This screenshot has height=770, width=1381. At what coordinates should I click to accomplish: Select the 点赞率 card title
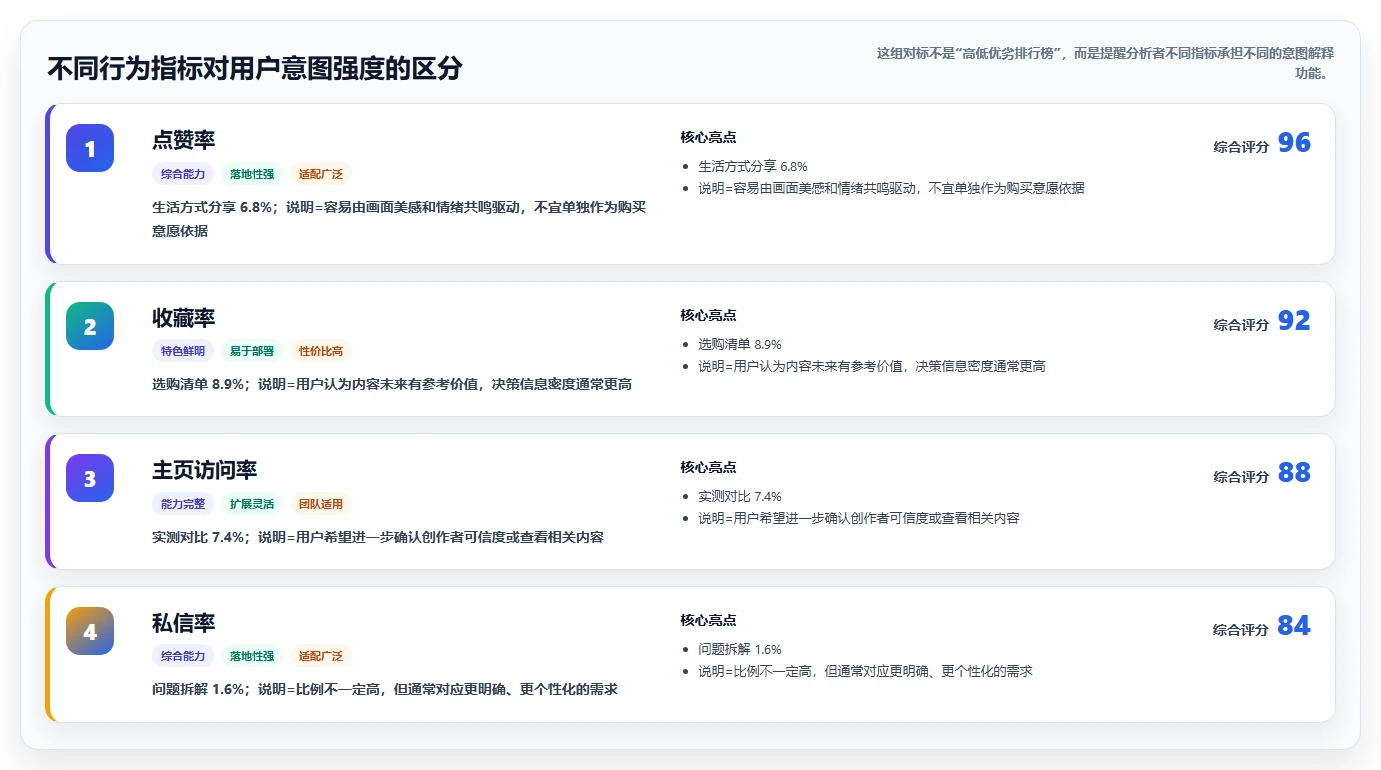pyautogui.click(x=184, y=140)
